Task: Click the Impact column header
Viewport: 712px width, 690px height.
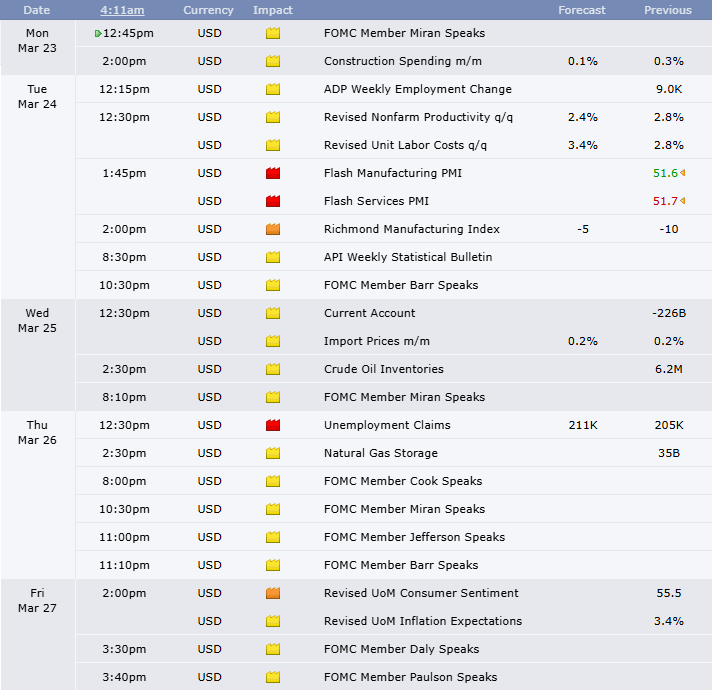Action: click(272, 10)
